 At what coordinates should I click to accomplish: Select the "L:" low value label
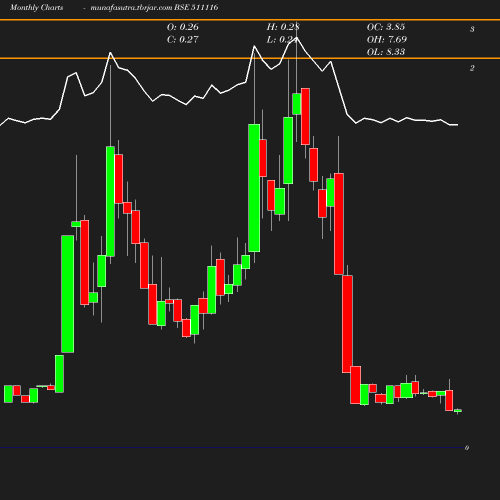coord(271,40)
